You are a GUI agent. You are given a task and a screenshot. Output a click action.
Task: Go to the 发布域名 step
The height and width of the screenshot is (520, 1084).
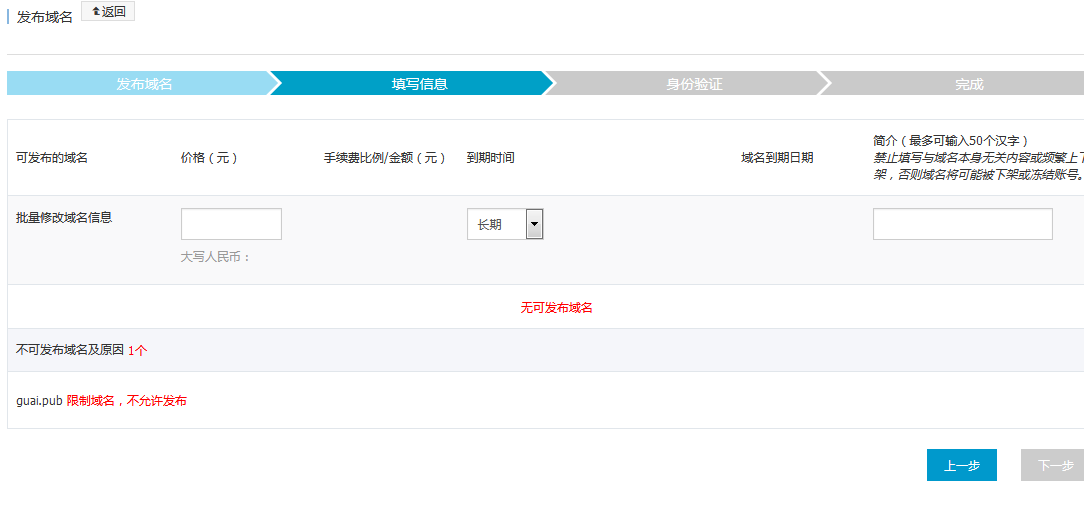[x=144, y=84]
